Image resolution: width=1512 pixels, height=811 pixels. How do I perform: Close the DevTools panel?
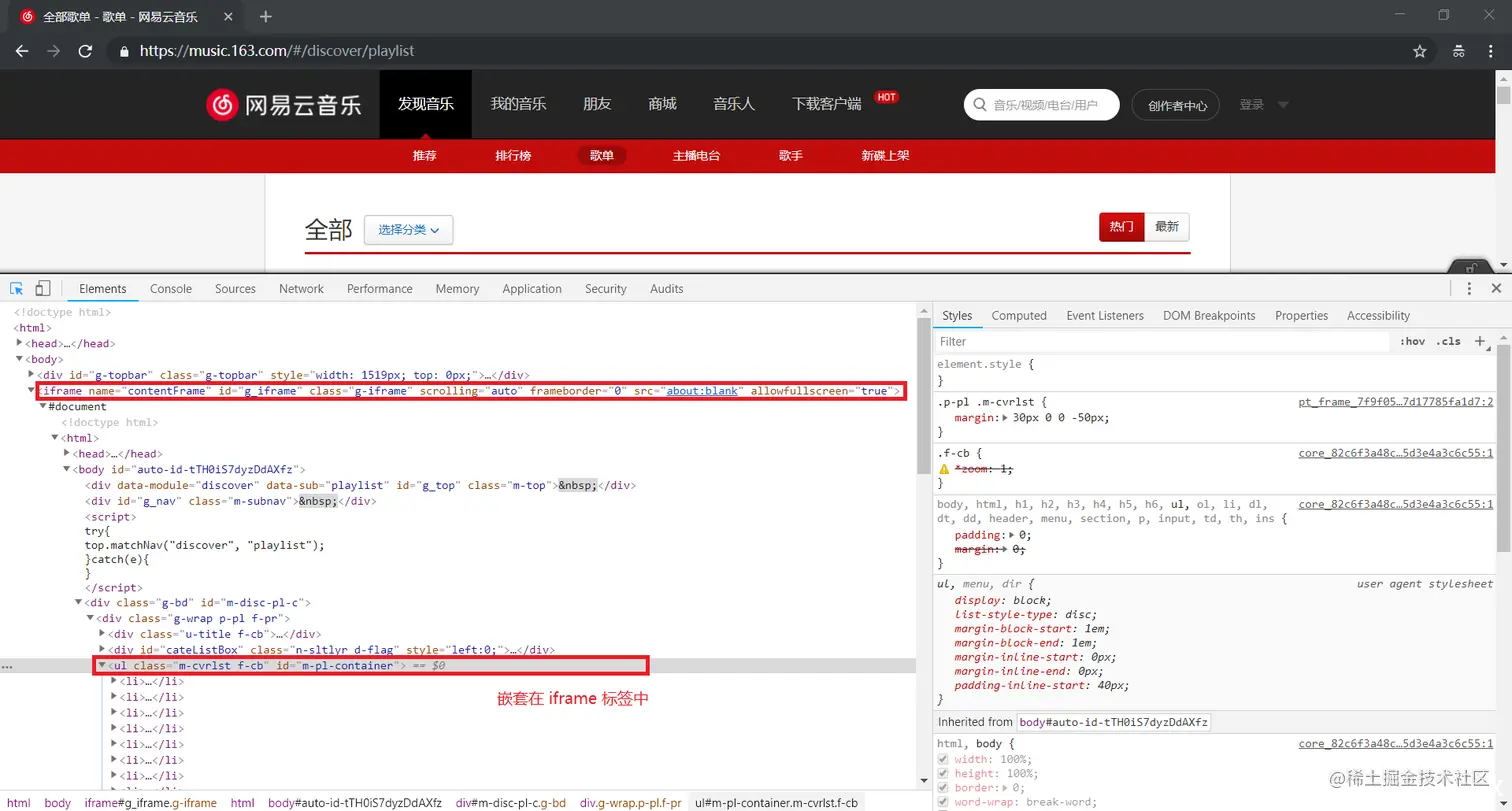pyautogui.click(x=1497, y=288)
